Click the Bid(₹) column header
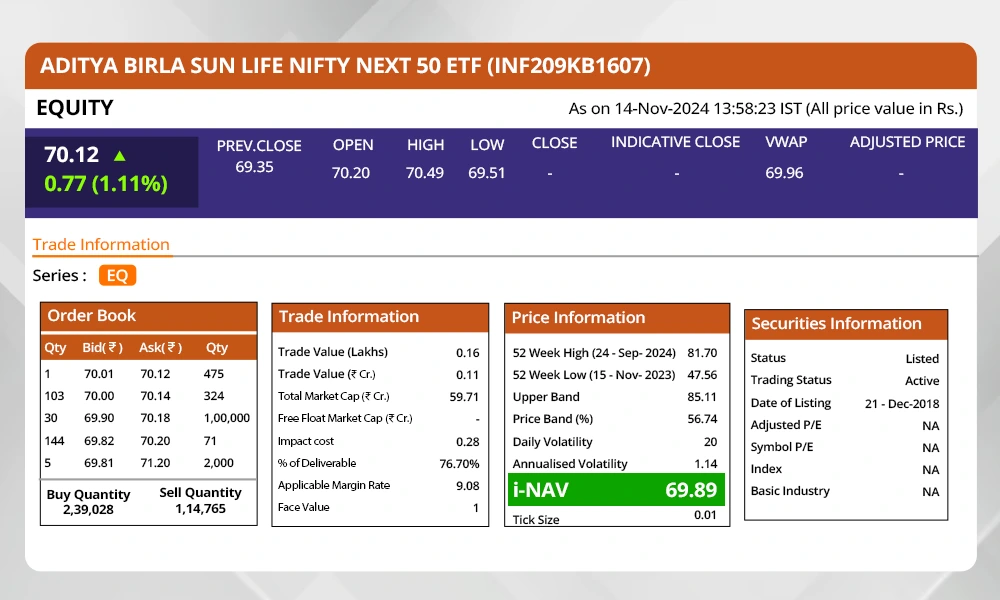Viewport: 1000px width, 600px height. point(102,348)
